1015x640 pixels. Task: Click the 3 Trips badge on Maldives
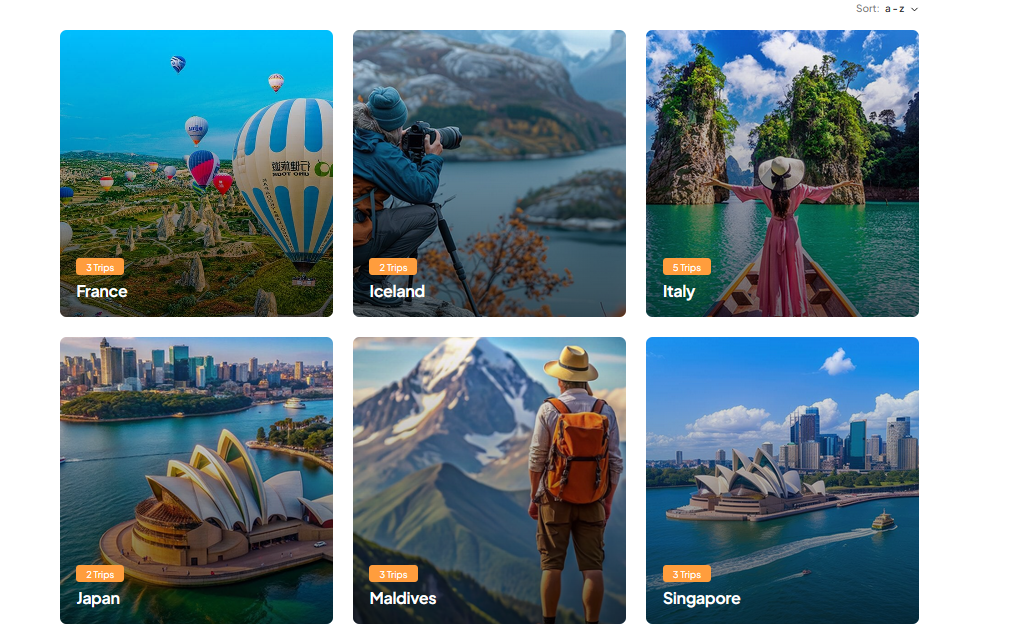(x=393, y=574)
